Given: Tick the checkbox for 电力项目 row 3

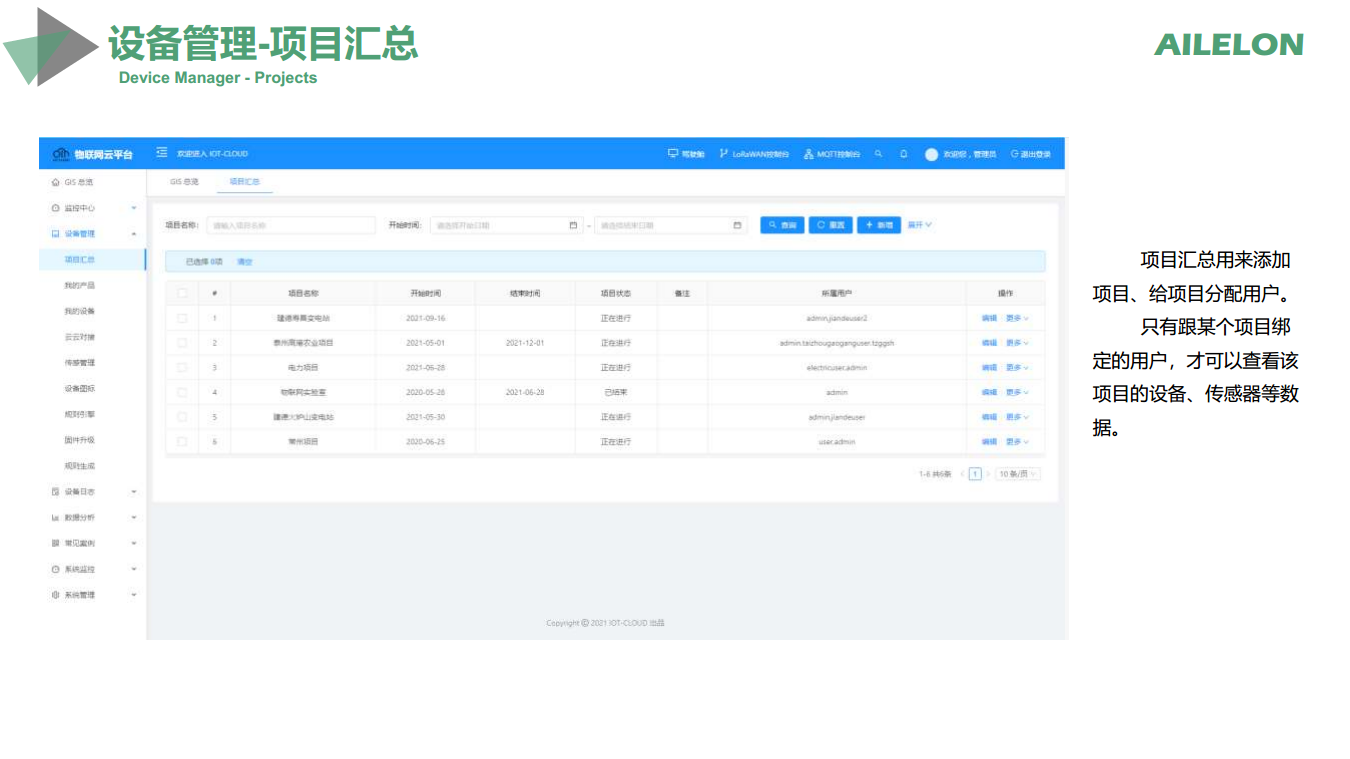Looking at the screenshot, I should click(x=182, y=367).
